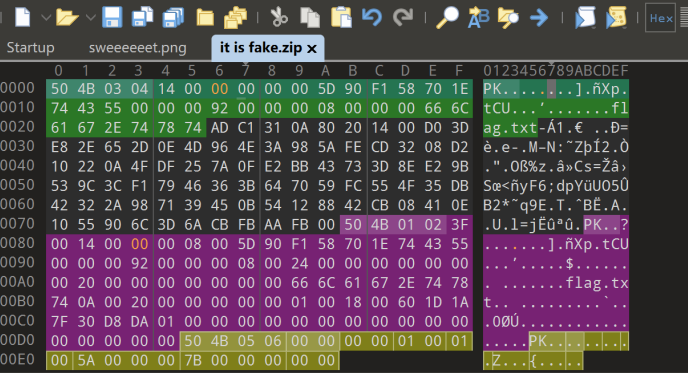Viewport: 688px width, 373px height.
Task: Open Find with the magnifying glass icon
Action: coord(447,18)
